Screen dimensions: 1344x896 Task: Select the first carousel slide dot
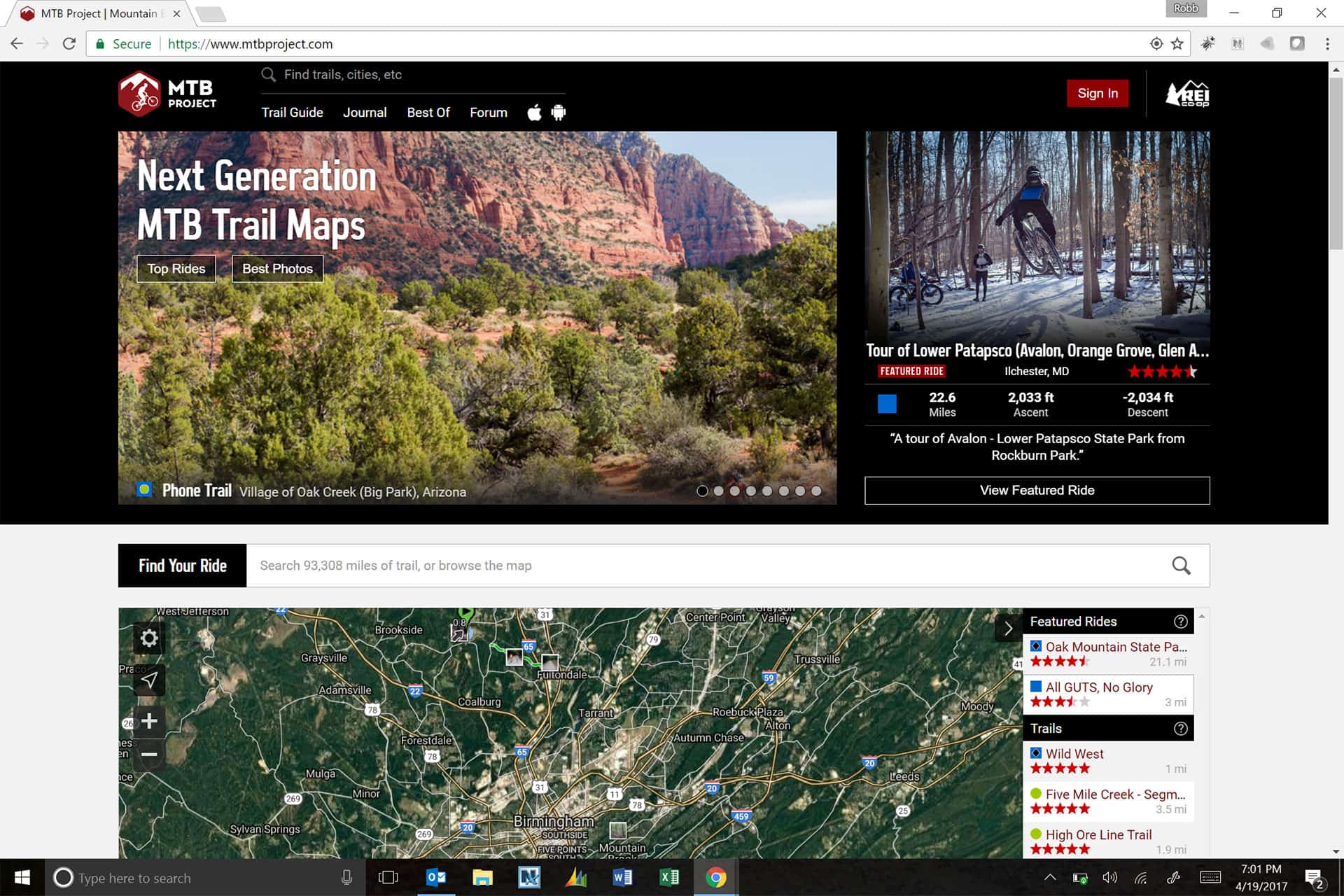[702, 491]
